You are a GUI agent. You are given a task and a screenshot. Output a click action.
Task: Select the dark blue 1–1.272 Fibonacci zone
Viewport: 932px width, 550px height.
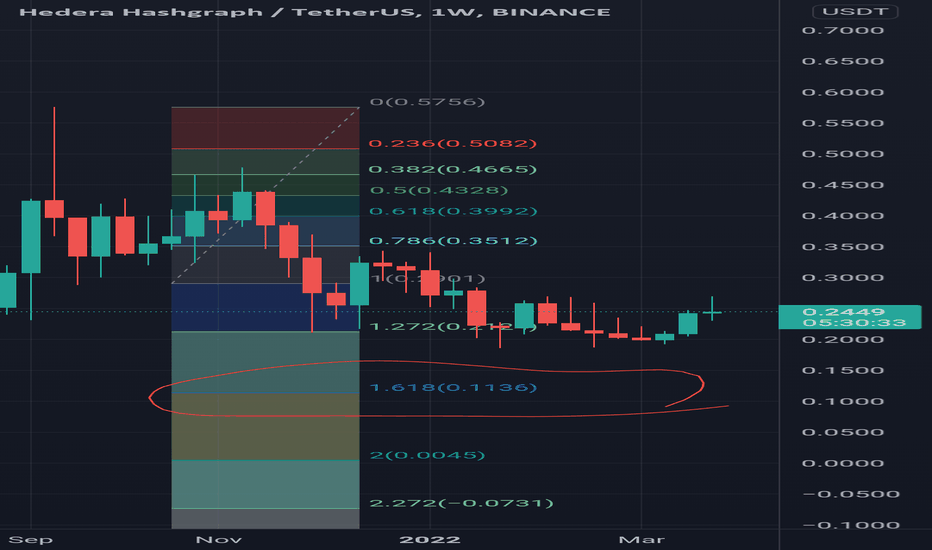click(x=265, y=307)
